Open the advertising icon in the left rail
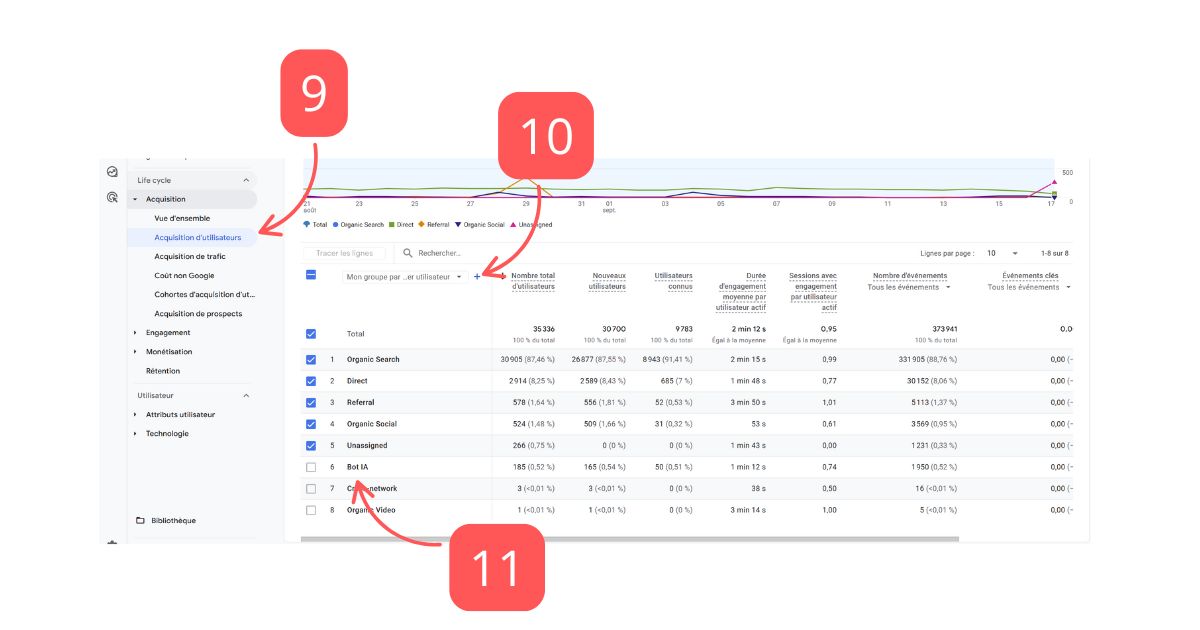Viewport: 1200px width, 630px height. (113, 197)
